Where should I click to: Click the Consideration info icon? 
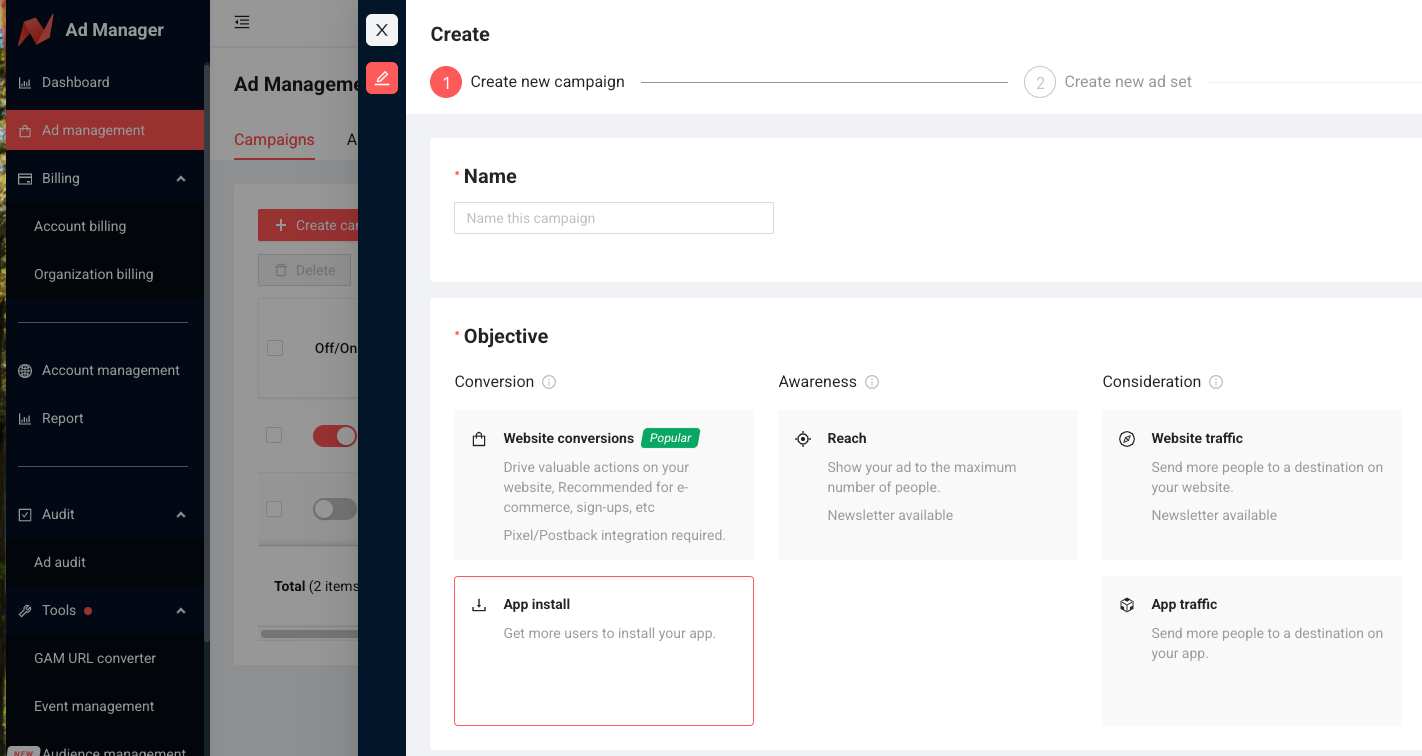pyautogui.click(x=1216, y=382)
